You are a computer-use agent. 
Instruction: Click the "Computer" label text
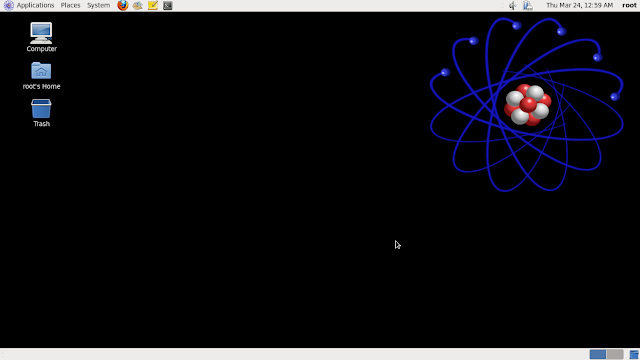(42, 49)
